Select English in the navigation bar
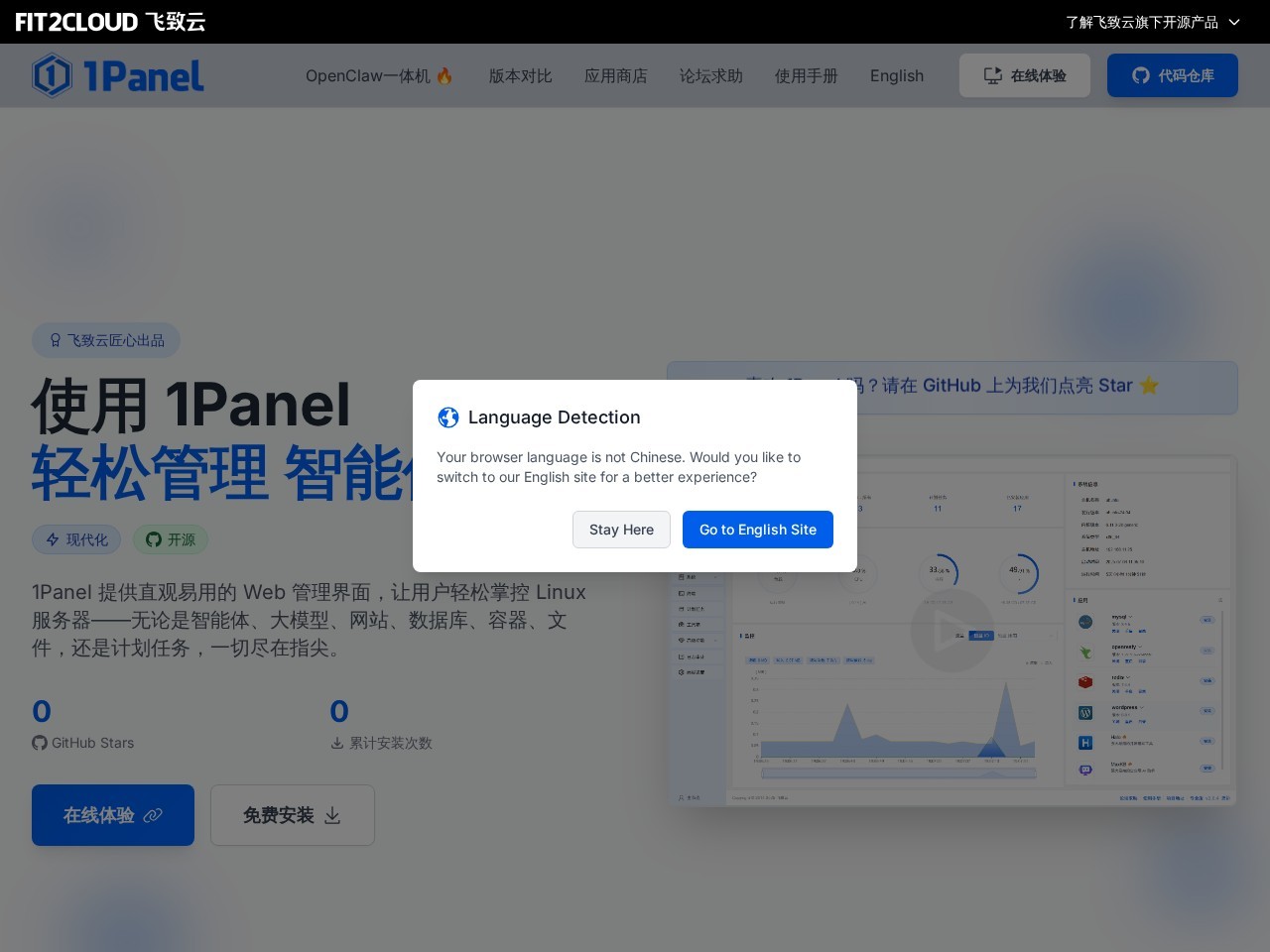1270x952 pixels. [x=896, y=76]
